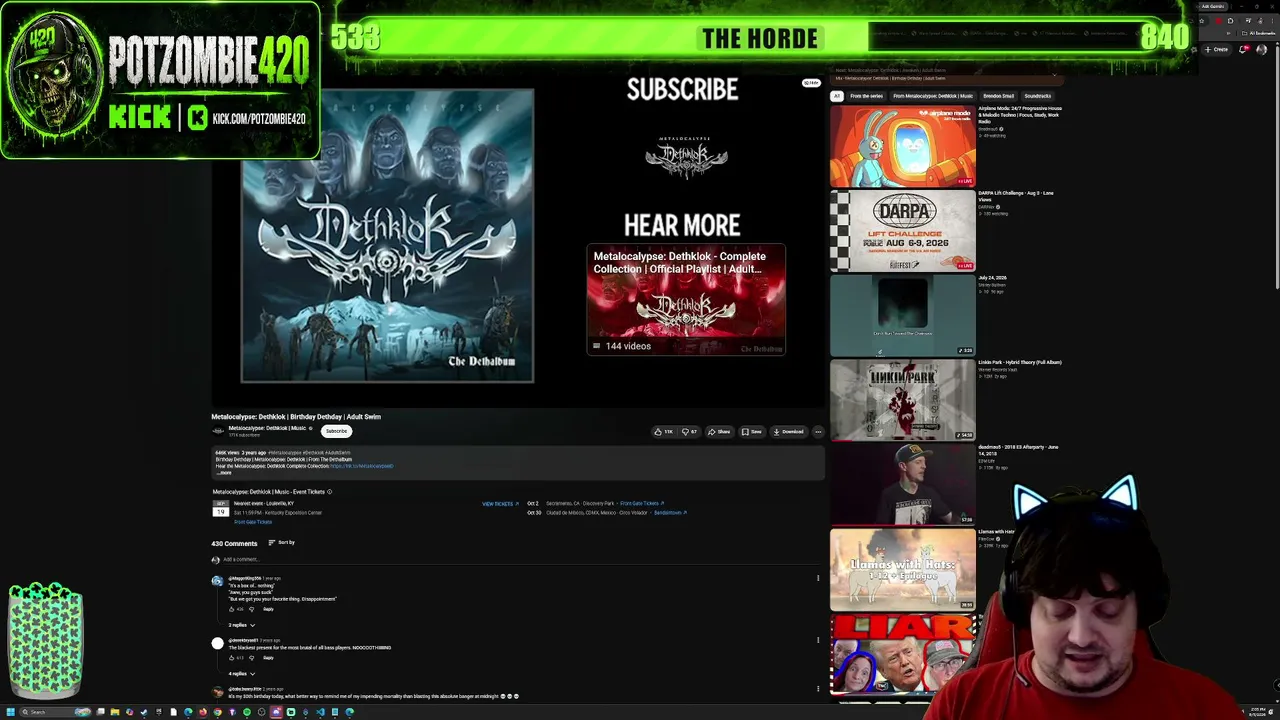Open the Share options for this video

[x=719, y=432]
